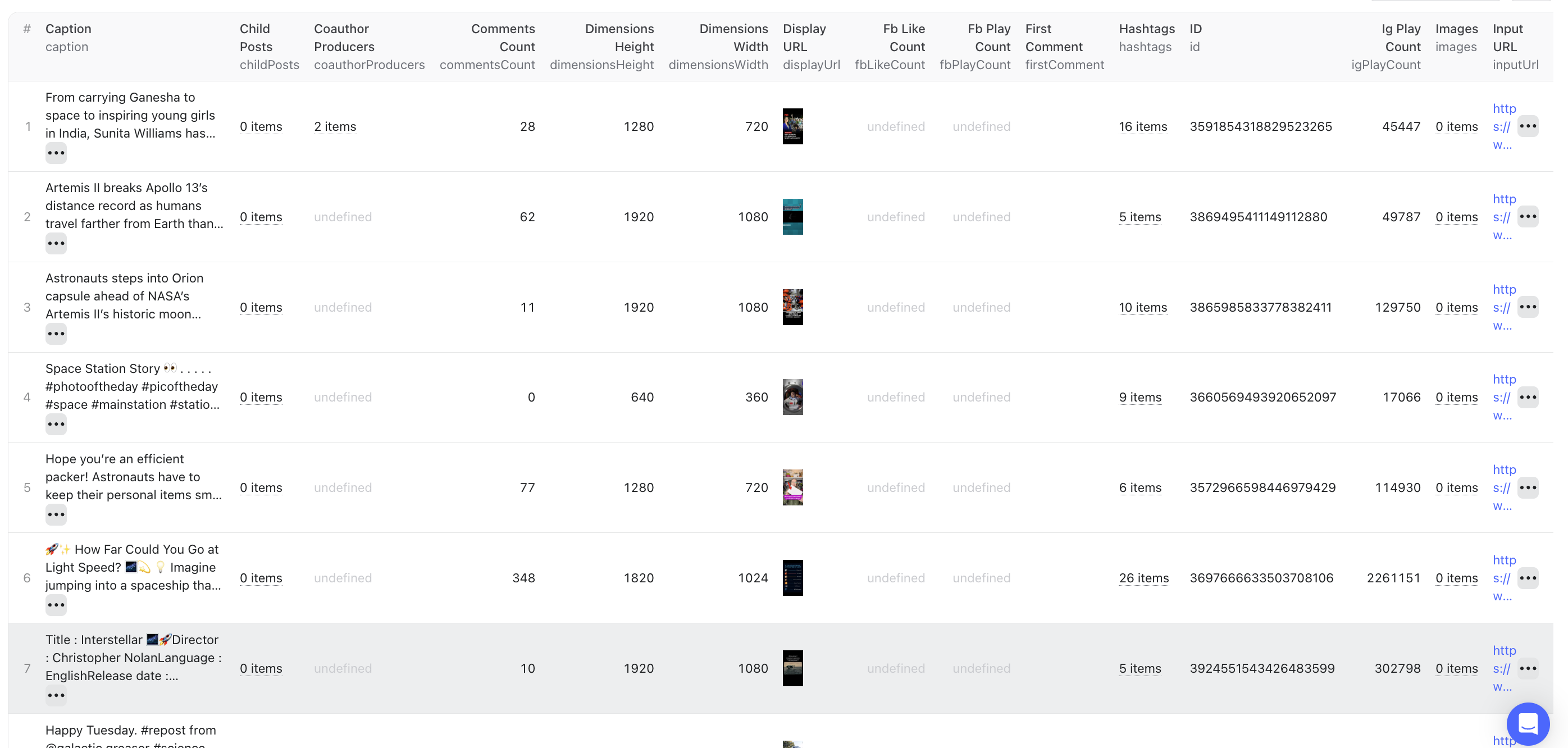
Task: Open the 6 items hashtags link
Action: click(x=1139, y=487)
